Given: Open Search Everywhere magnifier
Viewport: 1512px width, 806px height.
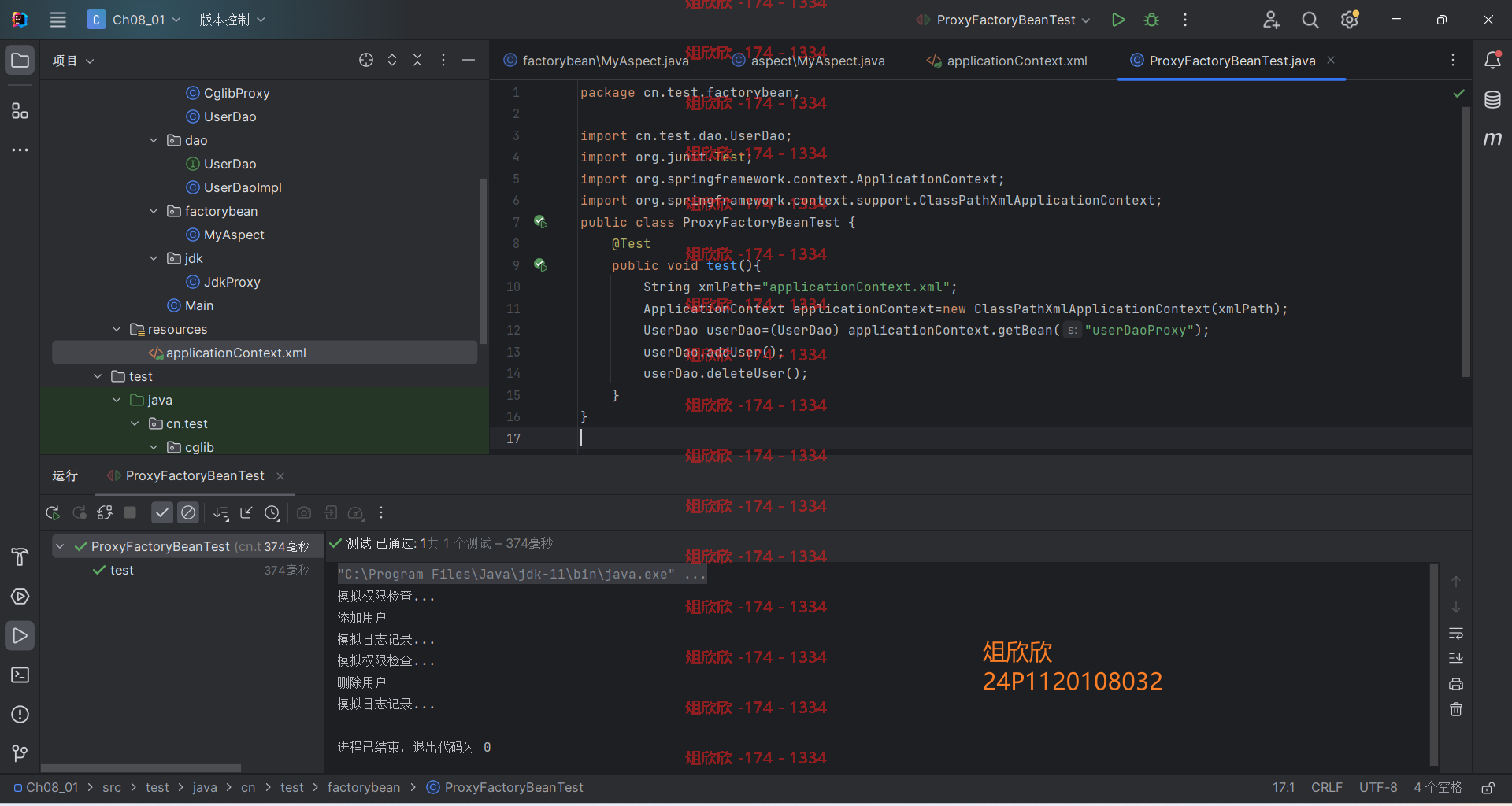Looking at the screenshot, I should [x=1310, y=20].
